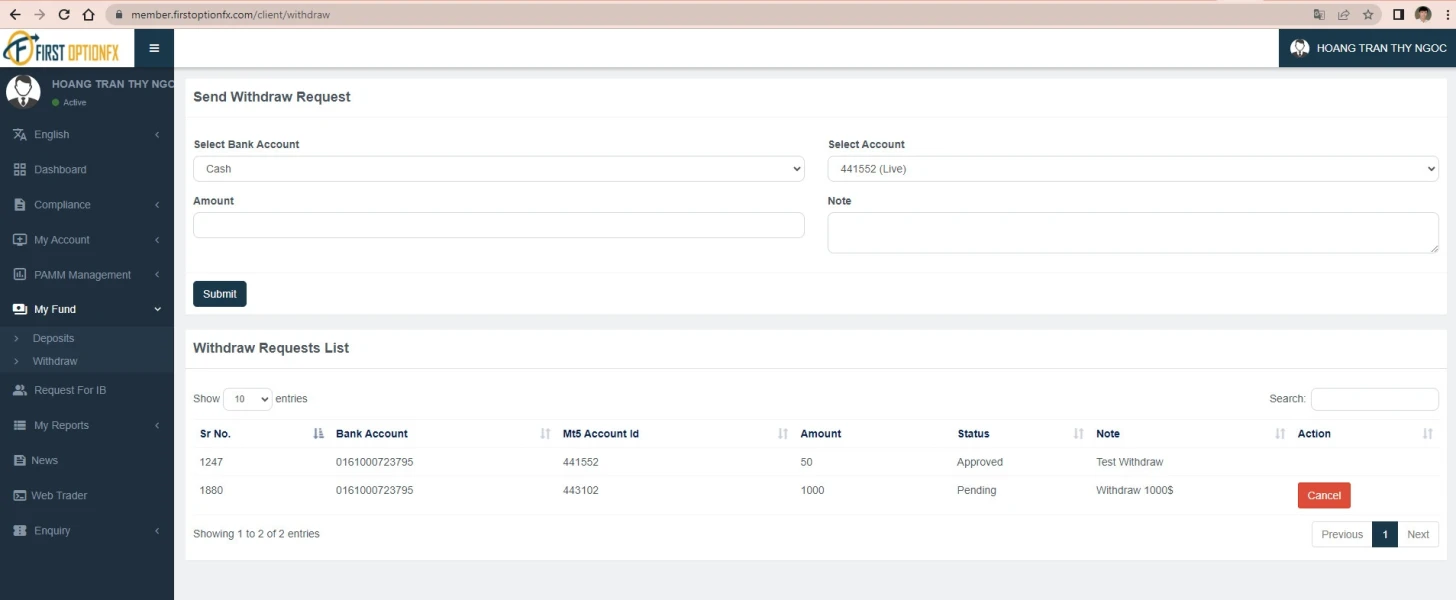1456x600 pixels.
Task: Go to Next page of results
Action: (1417, 534)
